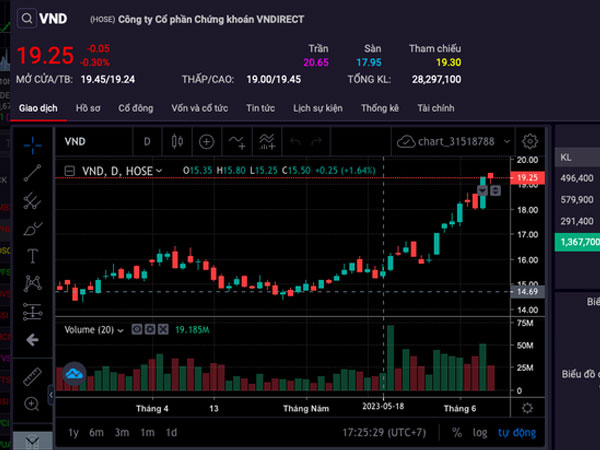Click the redo arrow
The height and width of the screenshot is (450, 600).
[317, 142]
